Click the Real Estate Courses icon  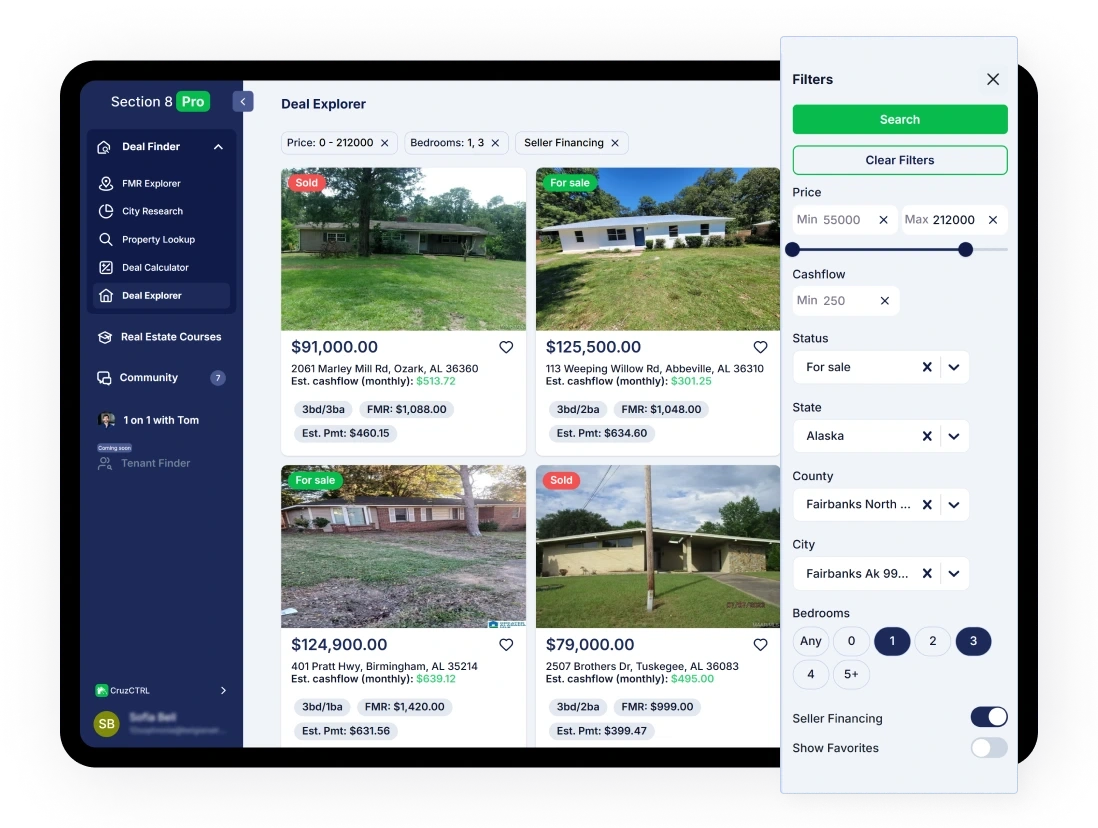click(104, 337)
